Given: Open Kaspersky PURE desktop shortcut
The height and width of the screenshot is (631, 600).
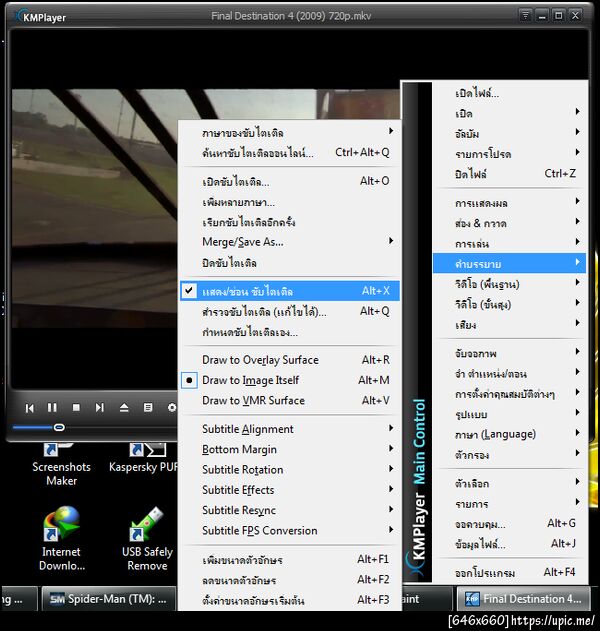Looking at the screenshot, I should [144, 458].
